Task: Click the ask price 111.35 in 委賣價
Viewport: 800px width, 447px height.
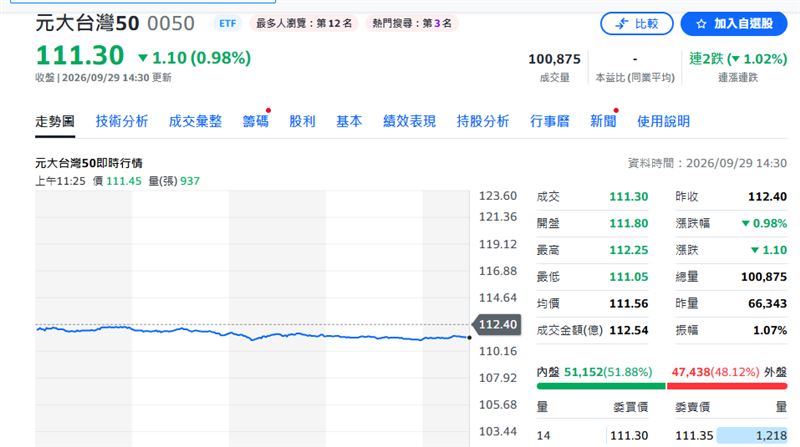Action: 694,435
